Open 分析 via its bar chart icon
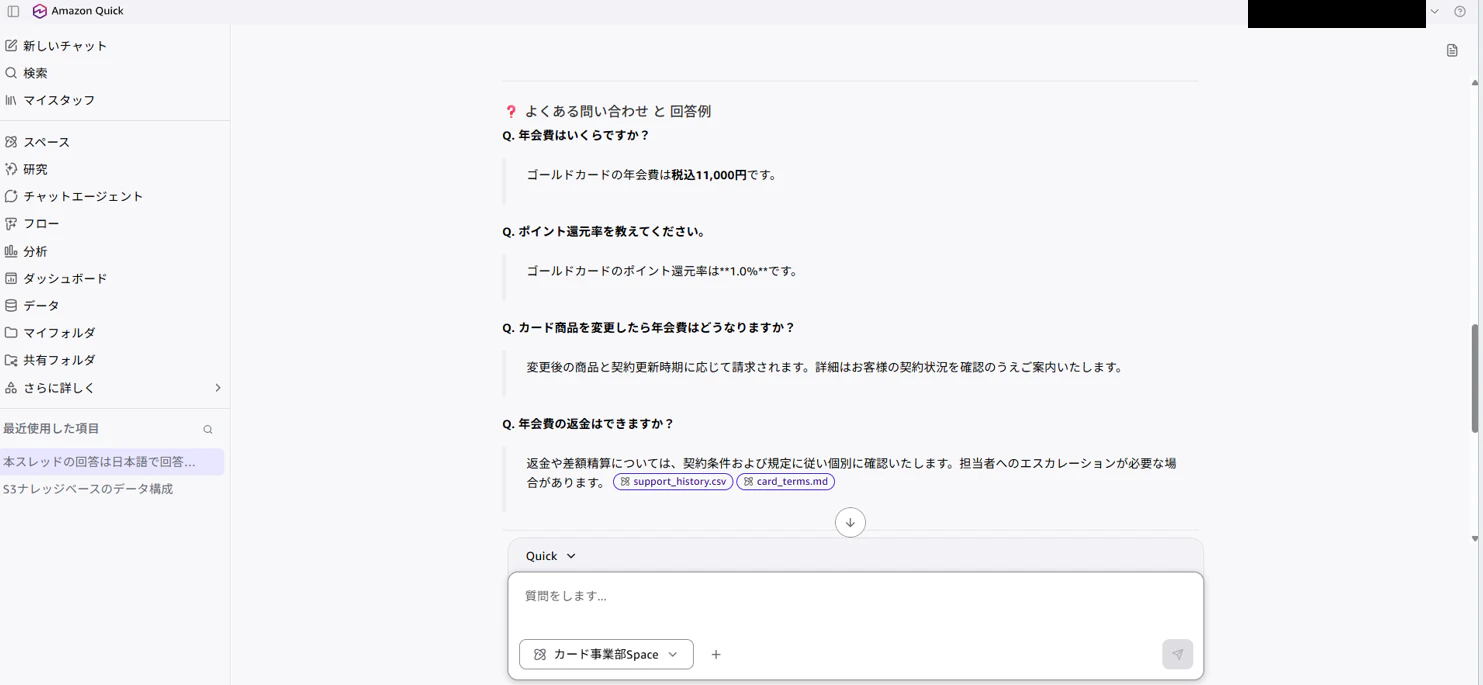The image size is (1483, 685). point(11,251)
